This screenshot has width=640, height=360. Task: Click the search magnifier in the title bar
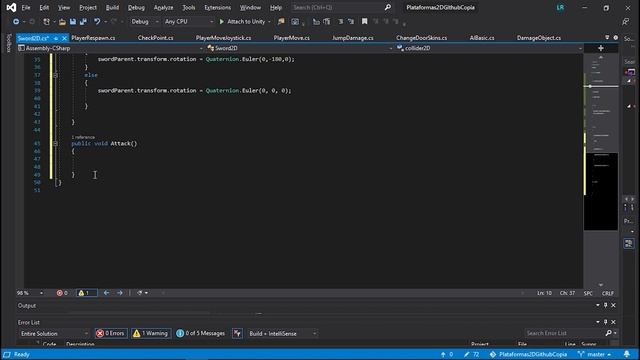click(x=388, y=7)
